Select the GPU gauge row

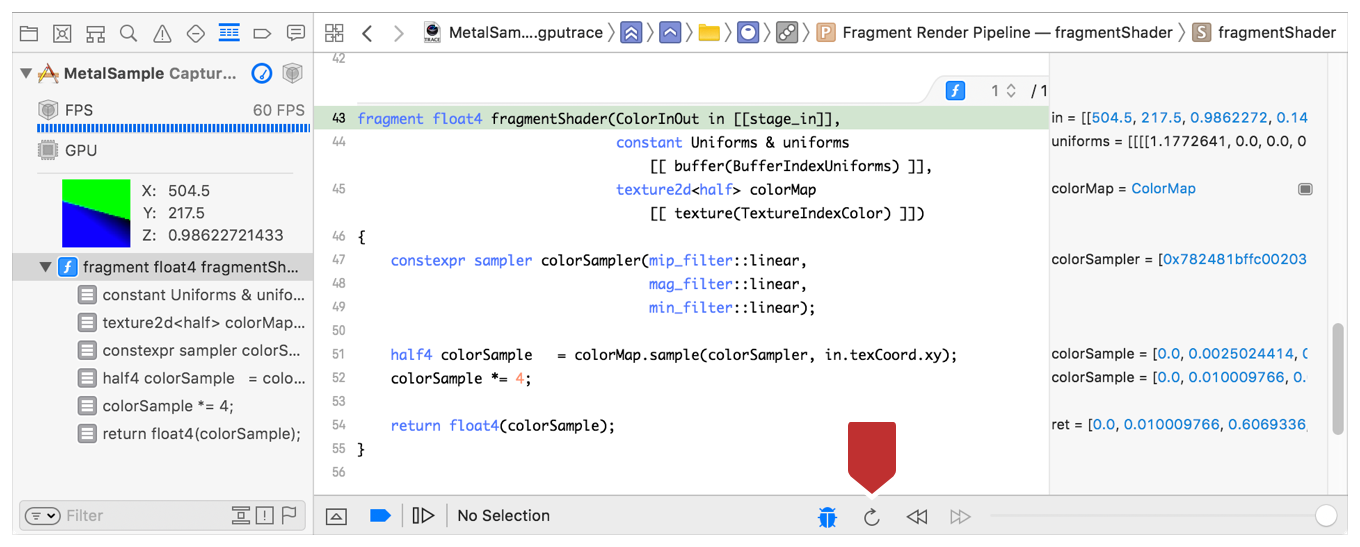click(x=163, y=151)
